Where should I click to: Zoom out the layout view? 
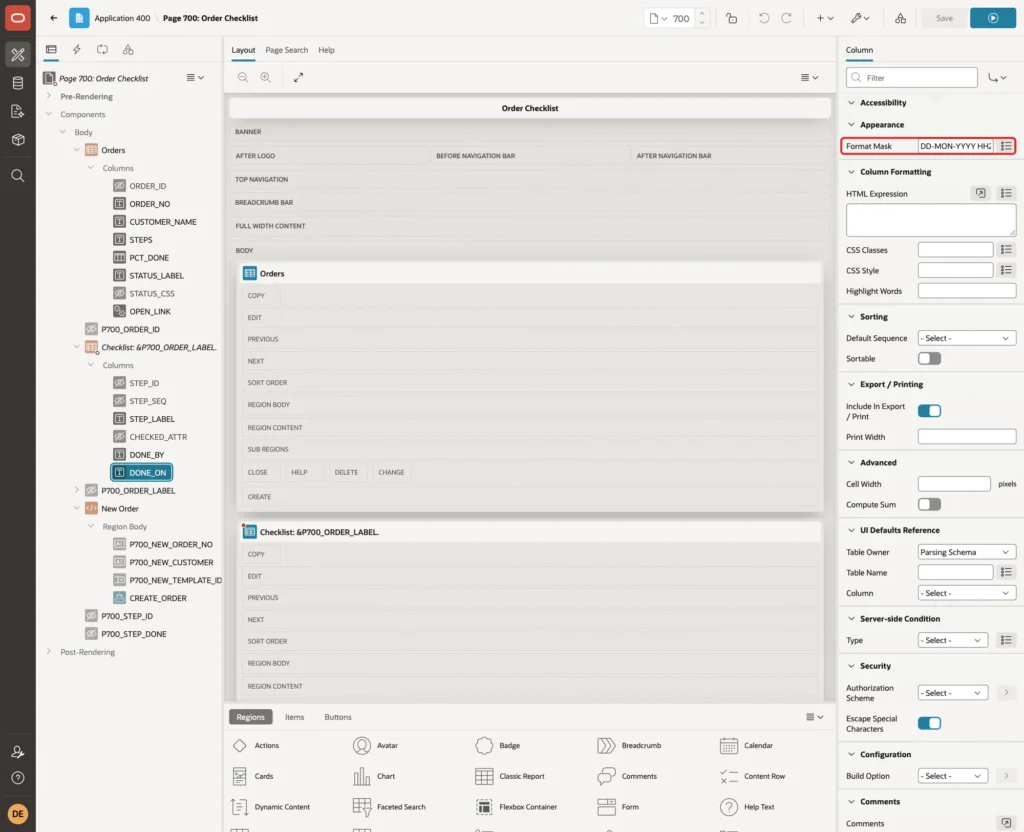coord(243,78)
